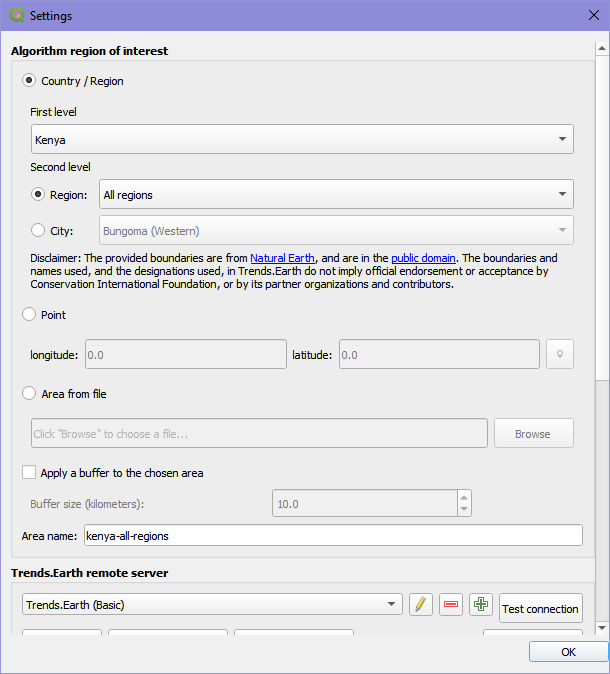Image resolution: width=610 pixels, height=674 pixels.
Task: Click the green plus add server icon
Action: click(481, 604)
